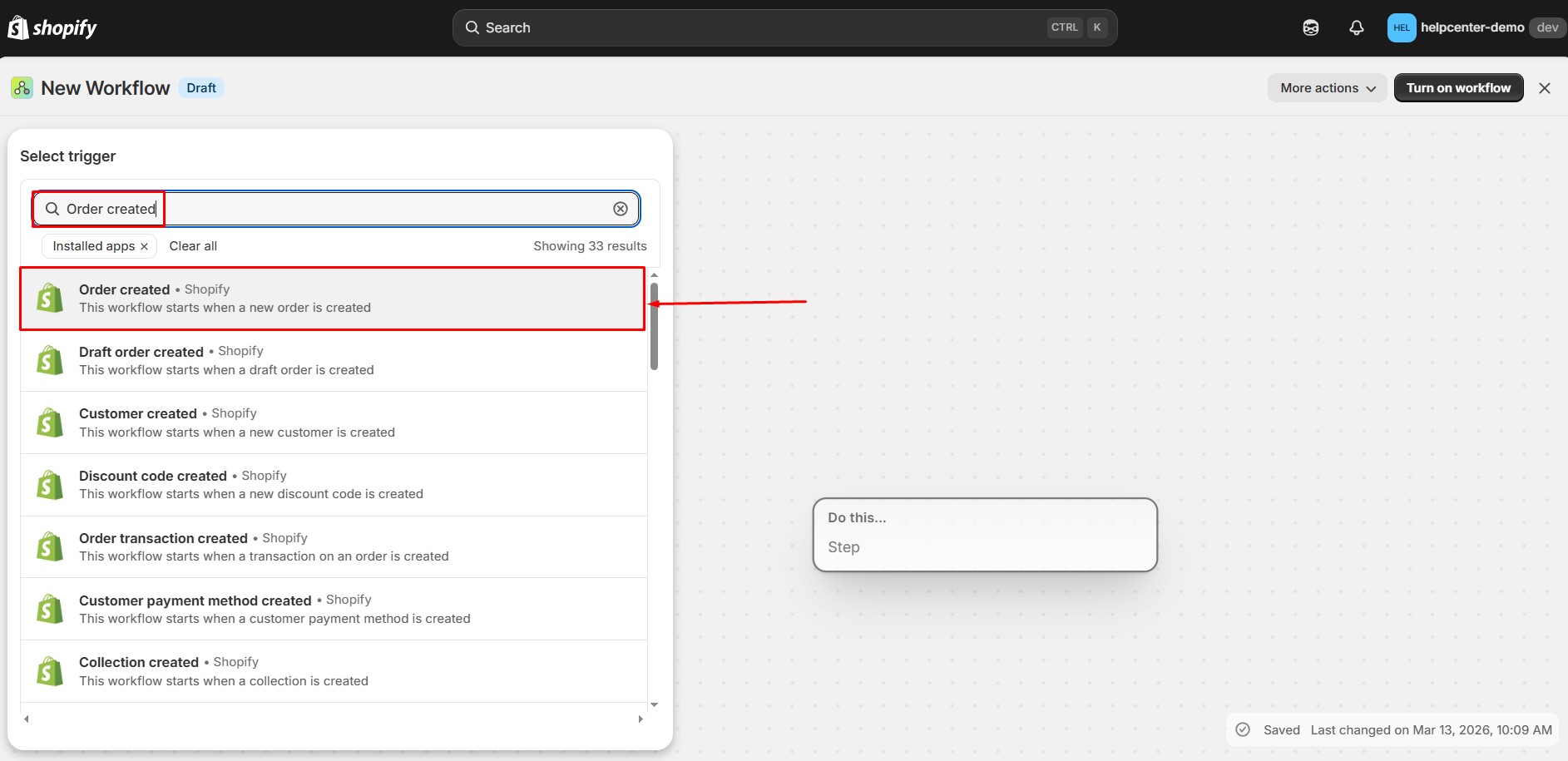Click the Select trigger heading

68,156
